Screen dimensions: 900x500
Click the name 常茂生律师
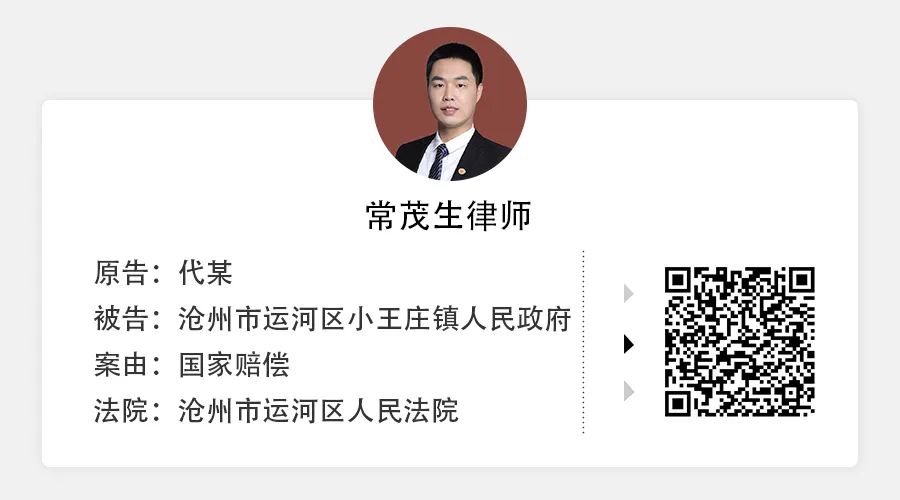[449, 216]
